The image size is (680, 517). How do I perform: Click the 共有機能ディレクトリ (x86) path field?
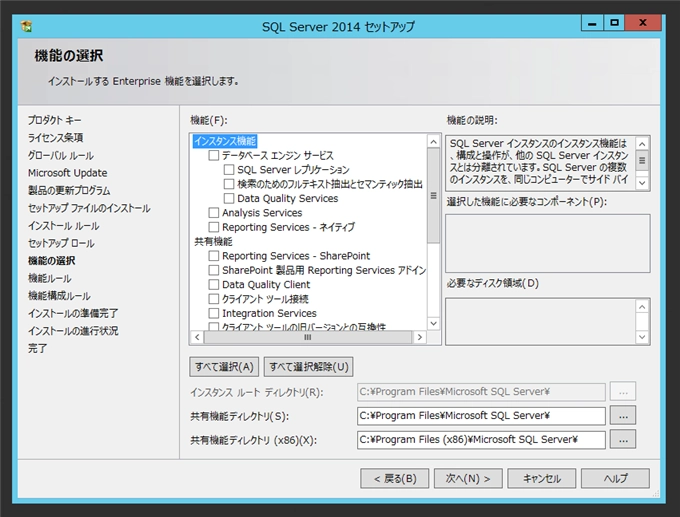pos(481,440)
